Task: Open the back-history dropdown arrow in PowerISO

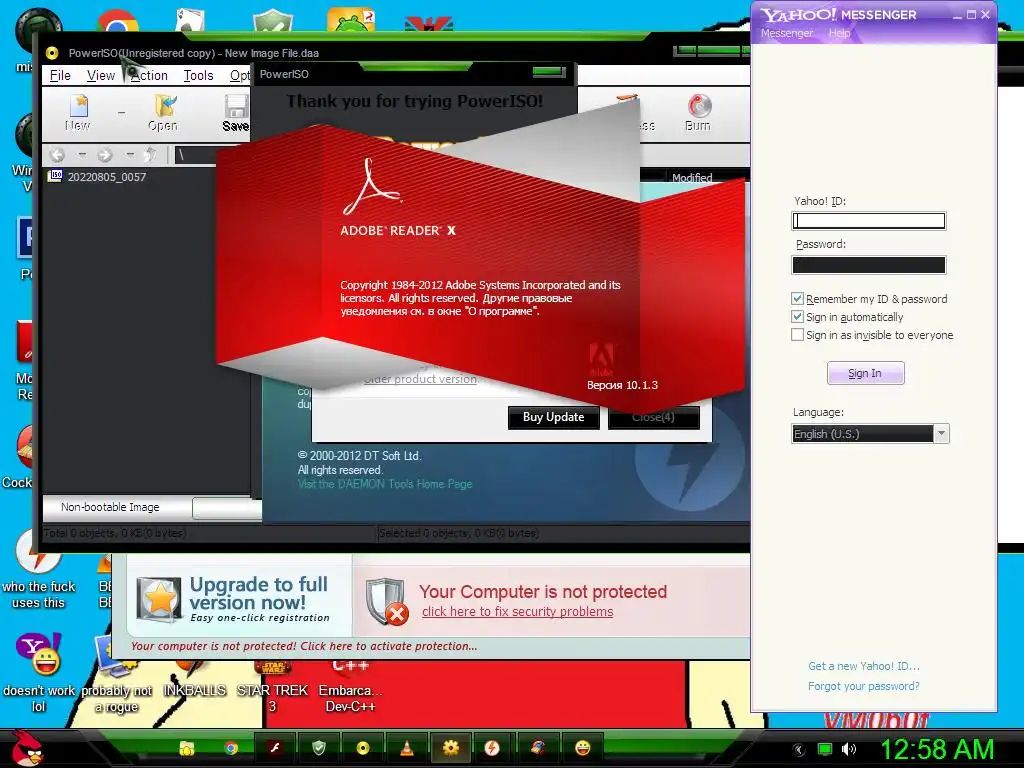Action: click(82, 155)
